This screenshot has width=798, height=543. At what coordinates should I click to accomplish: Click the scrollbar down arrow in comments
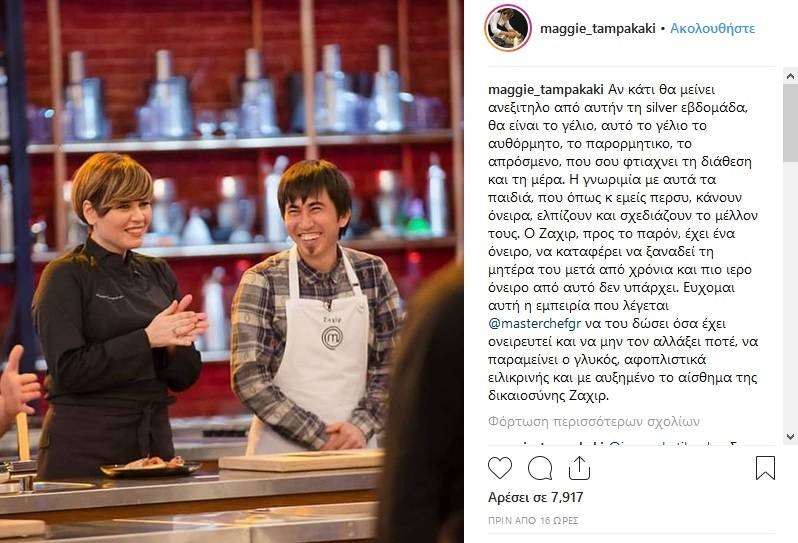click(790, 437)
